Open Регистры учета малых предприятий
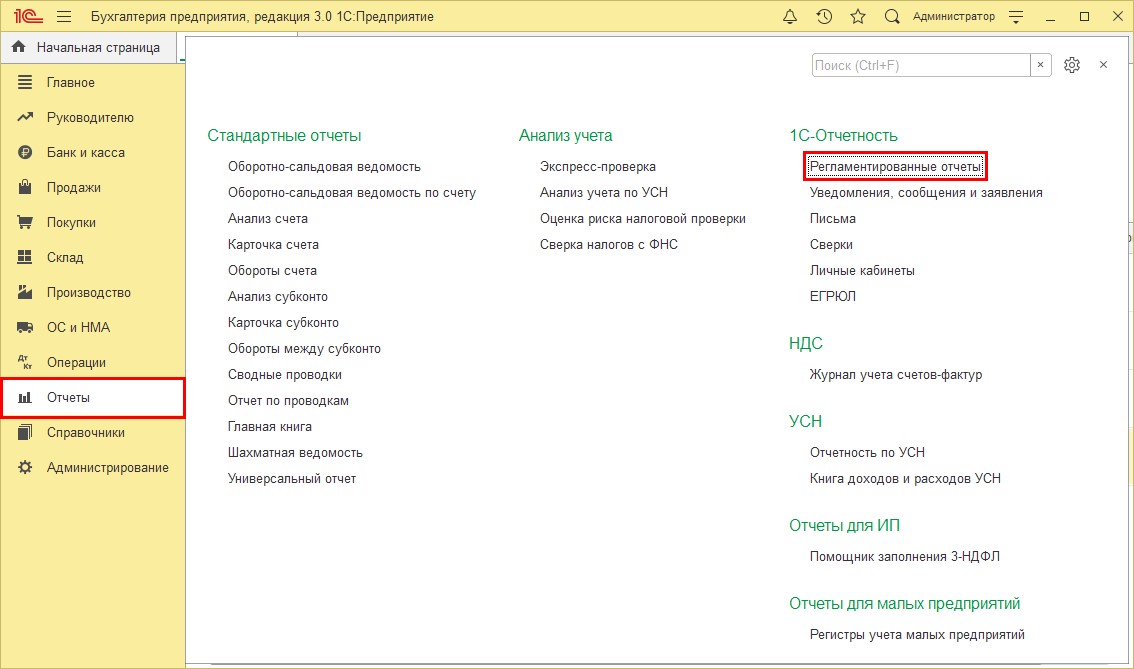Viewport: 1134px width, 669px height. tap(917, 635)
